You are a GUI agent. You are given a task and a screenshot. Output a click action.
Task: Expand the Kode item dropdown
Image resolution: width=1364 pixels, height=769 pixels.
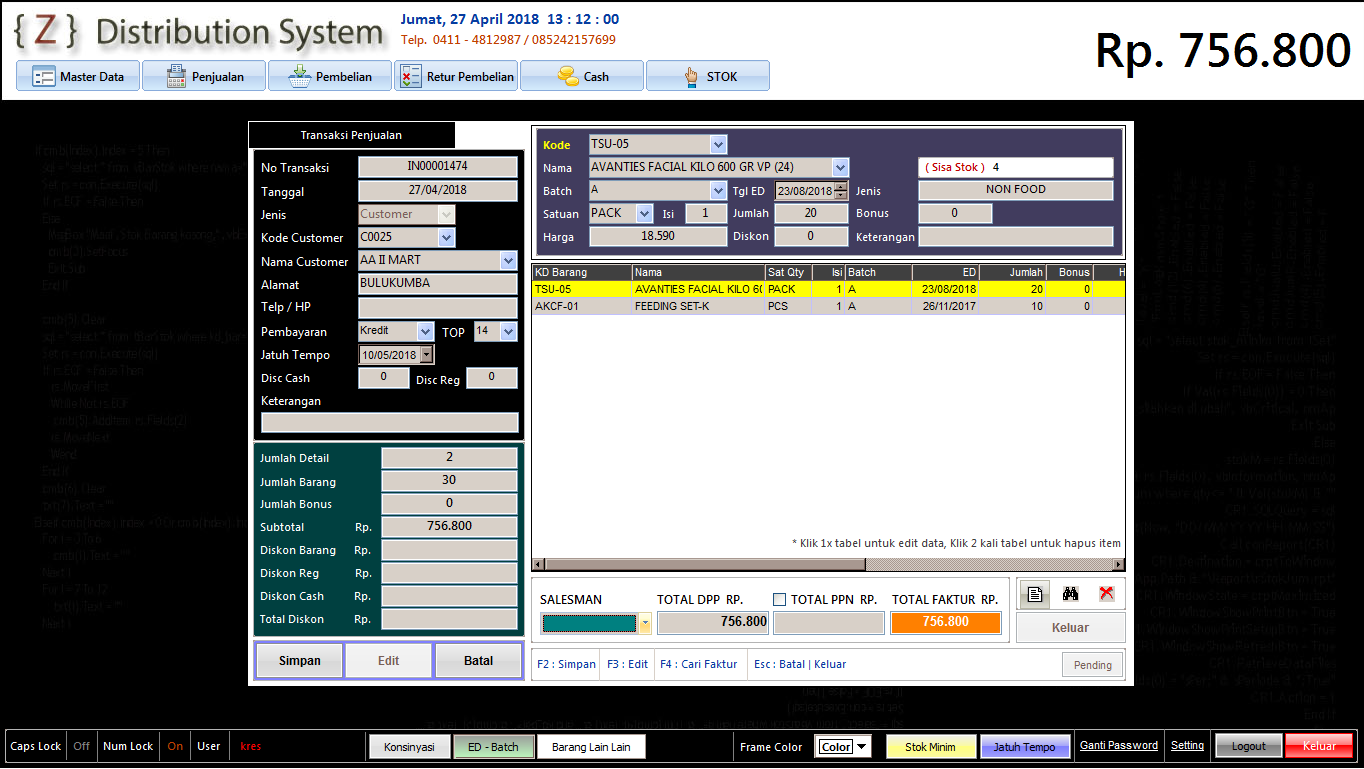click(718, 144)
